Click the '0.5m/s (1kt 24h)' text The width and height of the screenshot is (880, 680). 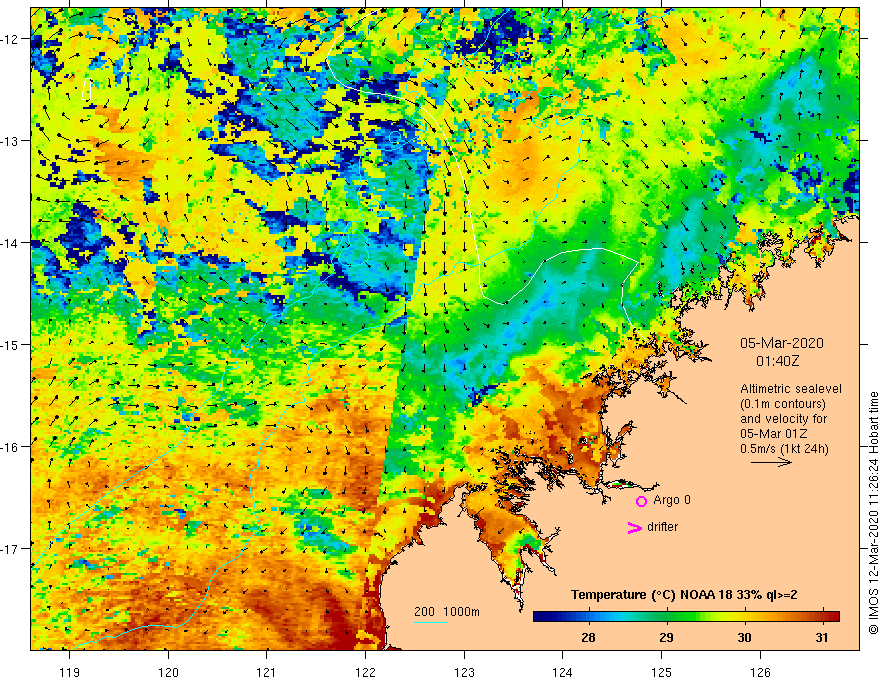click(784, 448)
